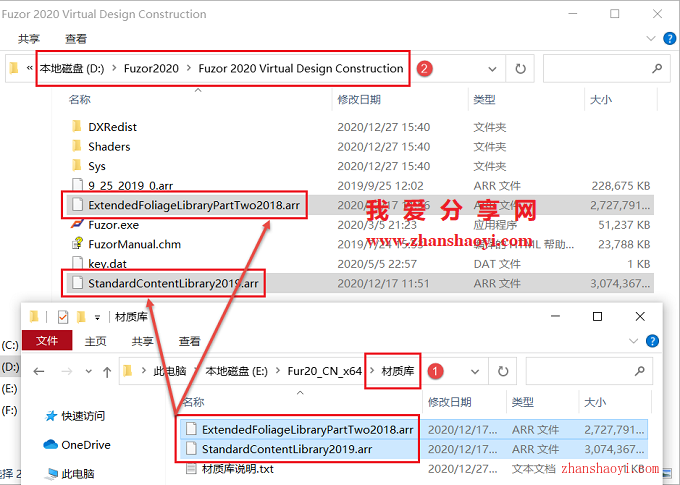Image resolution: width=680 pixels, height=485 pixels.
Task: Select the (F:) drive in the left pane
Action: pyautogui.click(x=10, y=410)
